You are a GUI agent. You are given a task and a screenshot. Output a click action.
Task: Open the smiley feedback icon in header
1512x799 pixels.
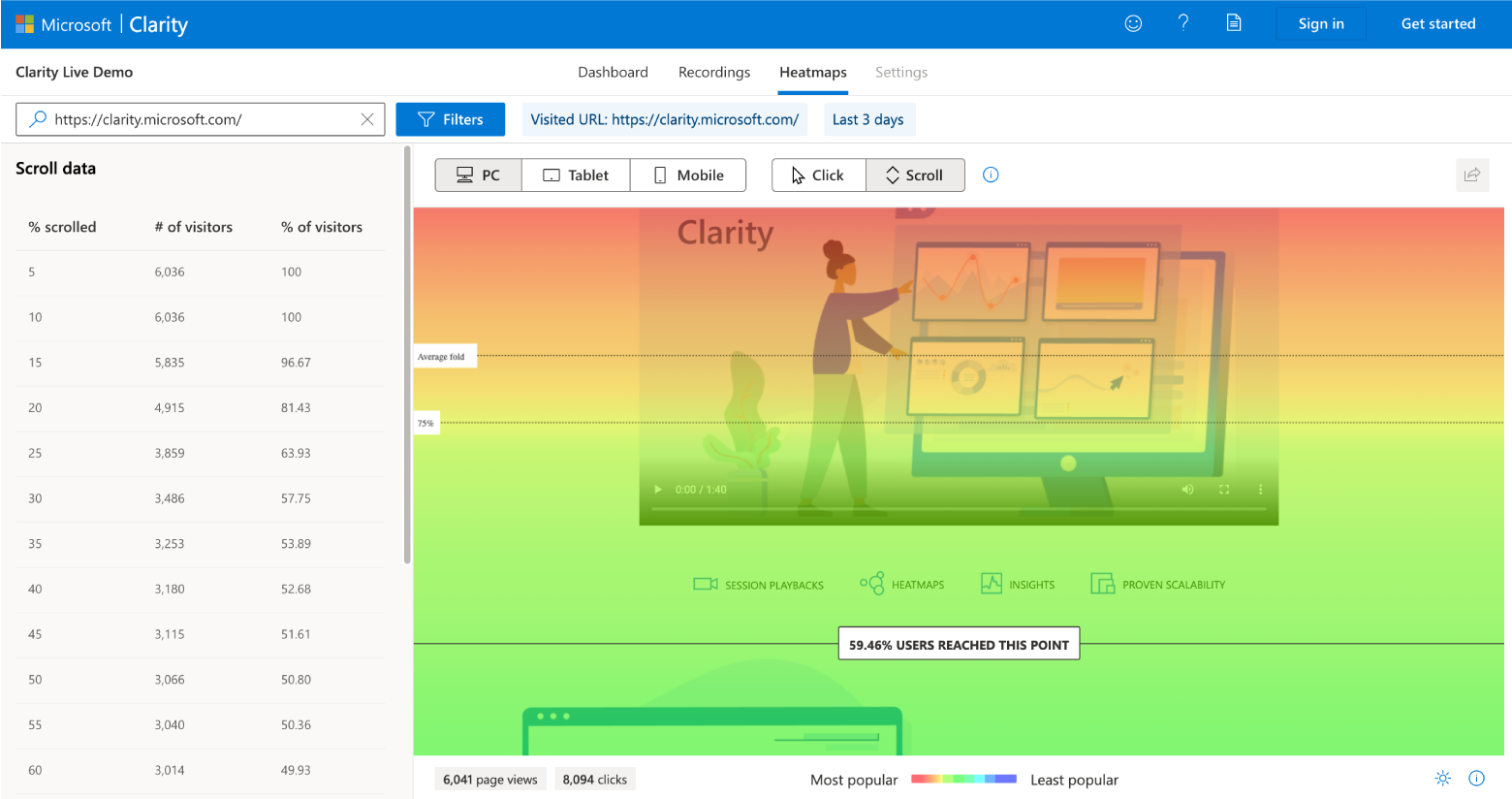pos(1133,22)
